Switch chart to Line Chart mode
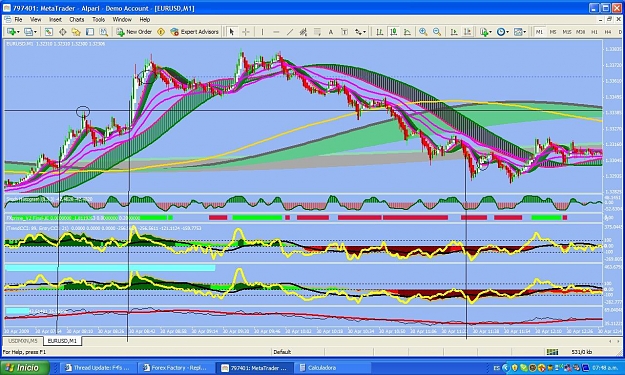 (x=407, y=32)
